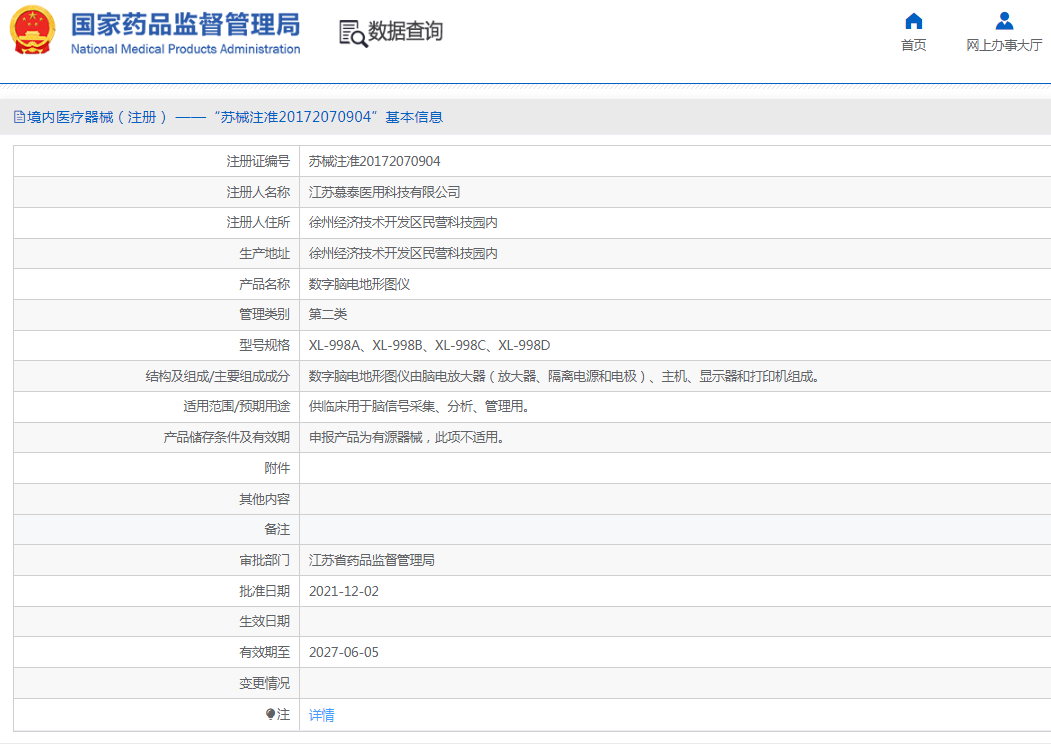
Task: Select approval date 2021-12-02
Action: (344, 591)
